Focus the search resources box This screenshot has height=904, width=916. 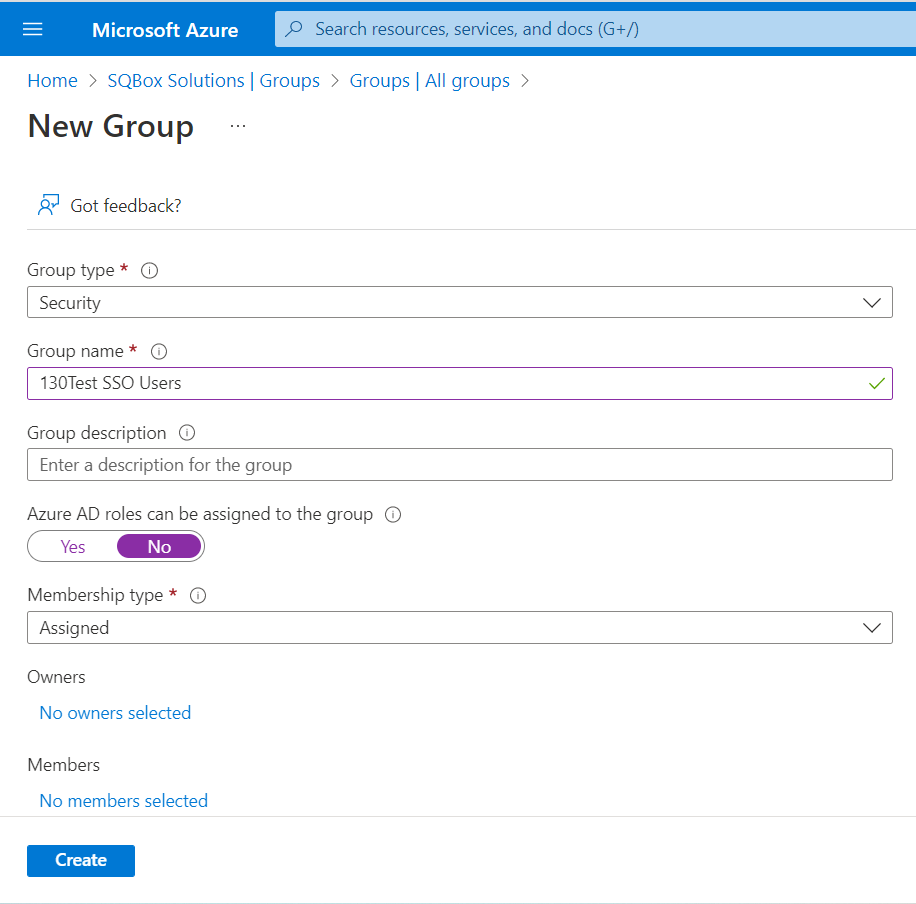(595, 29)
